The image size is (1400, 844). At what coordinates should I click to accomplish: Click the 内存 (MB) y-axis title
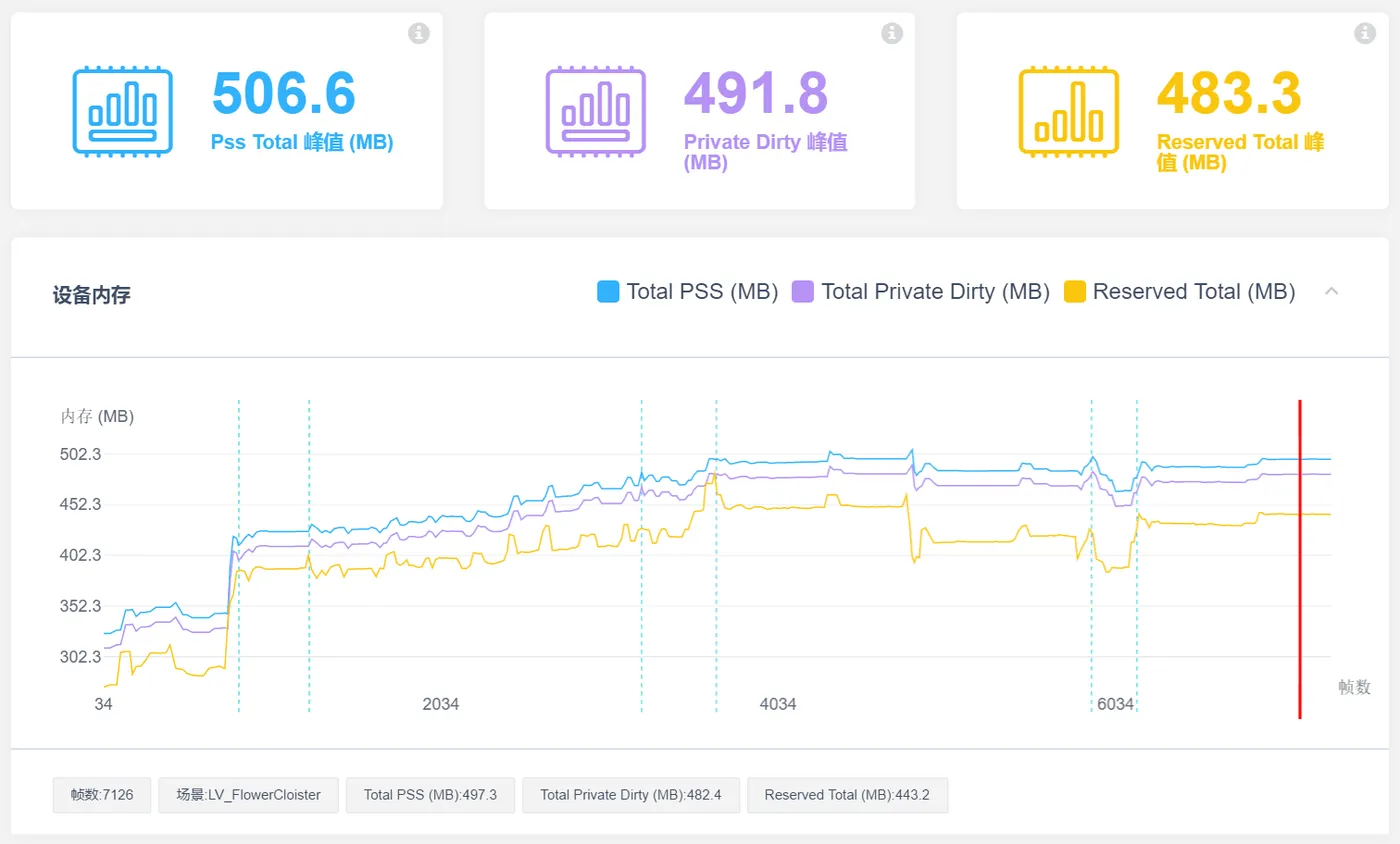pyautogui.click(x=97, y=416)
